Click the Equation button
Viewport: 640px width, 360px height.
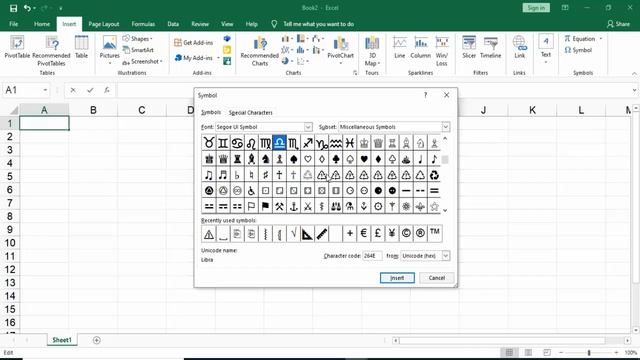pos(580,39)
